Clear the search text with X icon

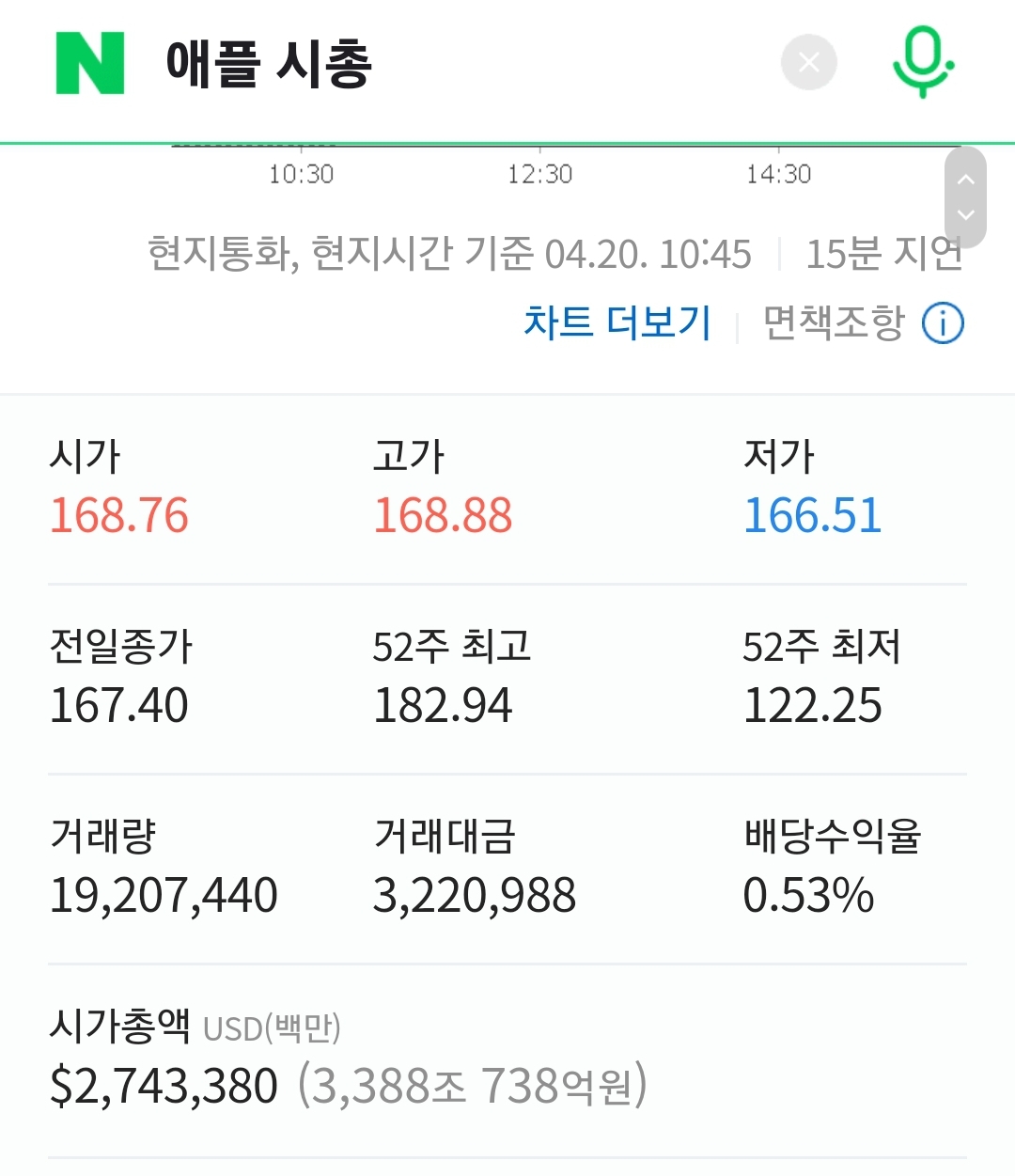[x=809, y=63]
